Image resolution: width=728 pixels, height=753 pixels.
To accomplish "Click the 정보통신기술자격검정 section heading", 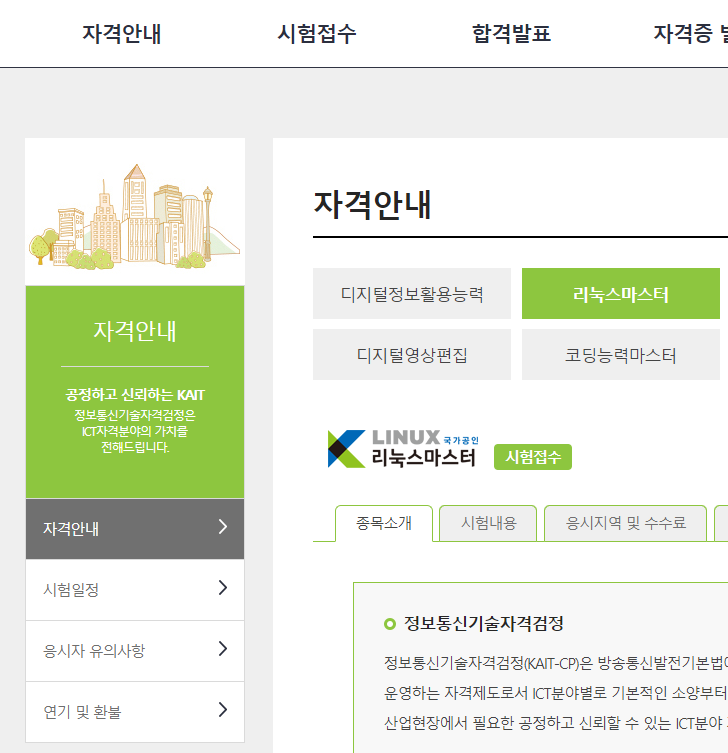I will [484, 623].
